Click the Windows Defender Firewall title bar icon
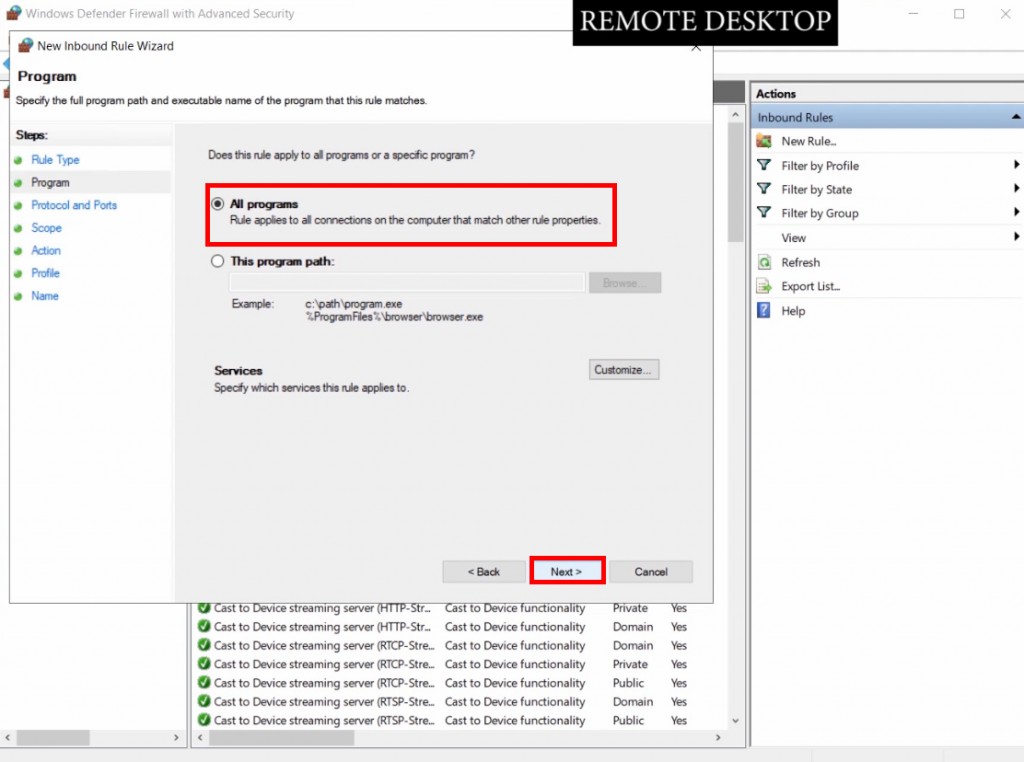This screenshot has width=1024, height=762. [13, 13]
